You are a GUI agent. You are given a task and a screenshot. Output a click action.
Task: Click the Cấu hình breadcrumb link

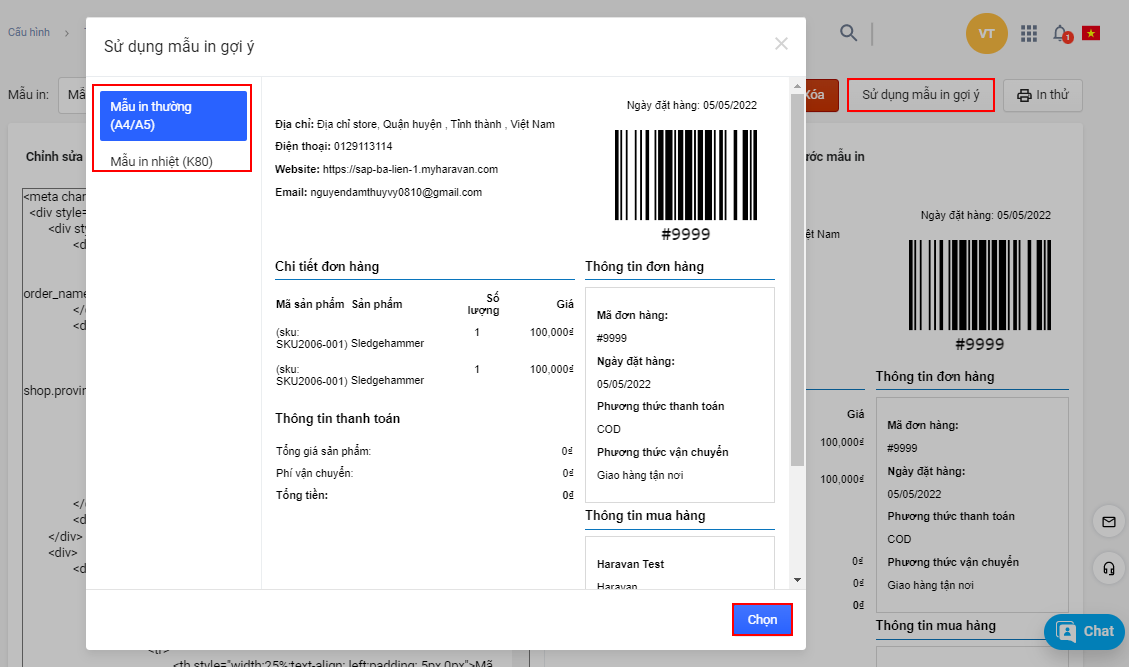tap(29, 32)
